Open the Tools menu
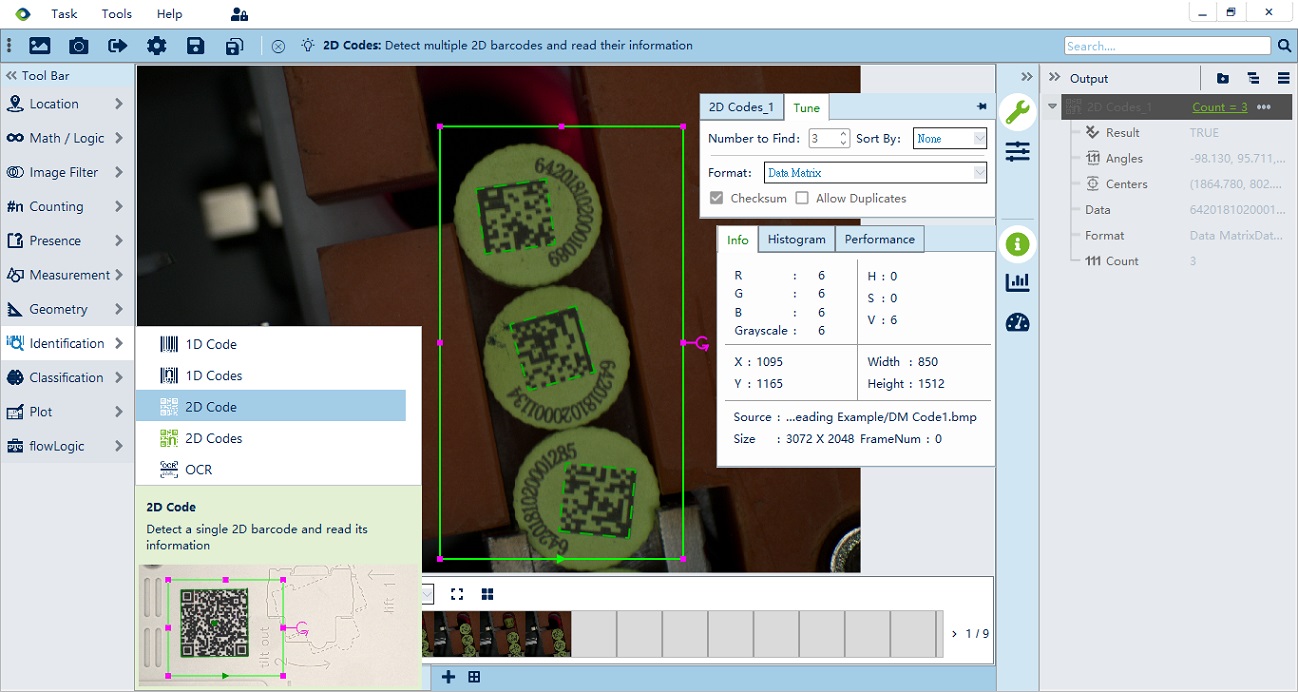This screenshot has height=692, width=1298. click(117, 14)
